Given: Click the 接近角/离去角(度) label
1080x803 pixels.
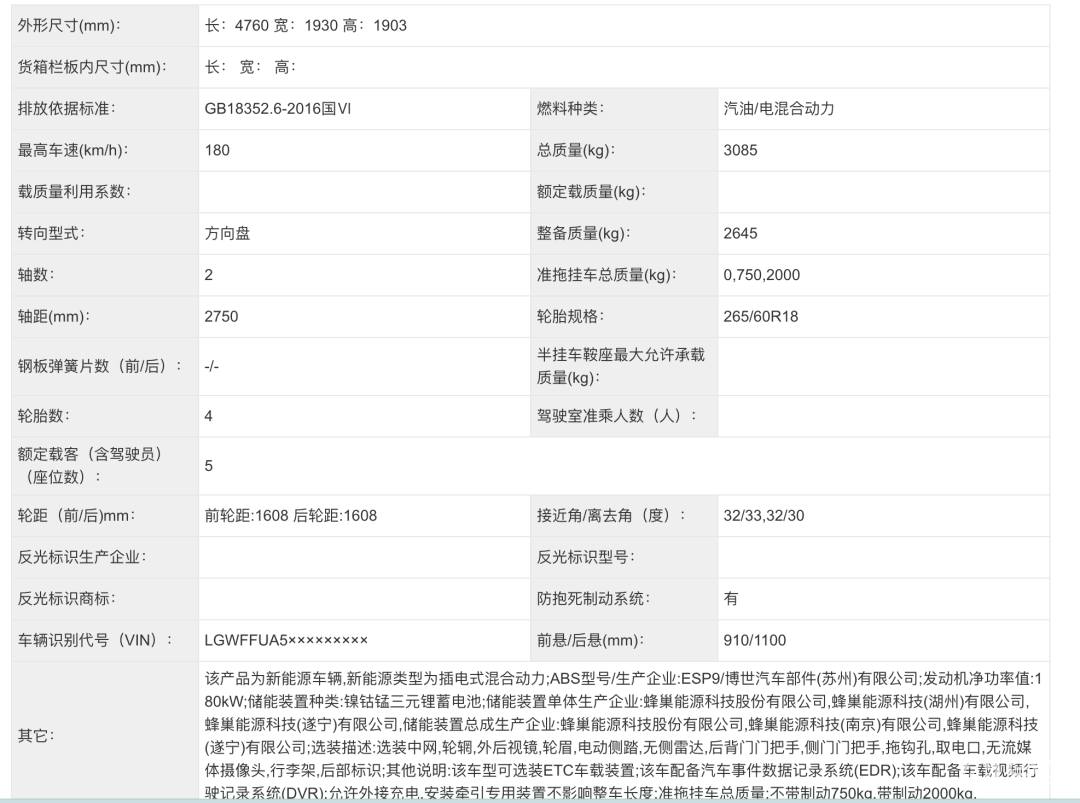Looking at the screenshot, I should coord(612,515).
